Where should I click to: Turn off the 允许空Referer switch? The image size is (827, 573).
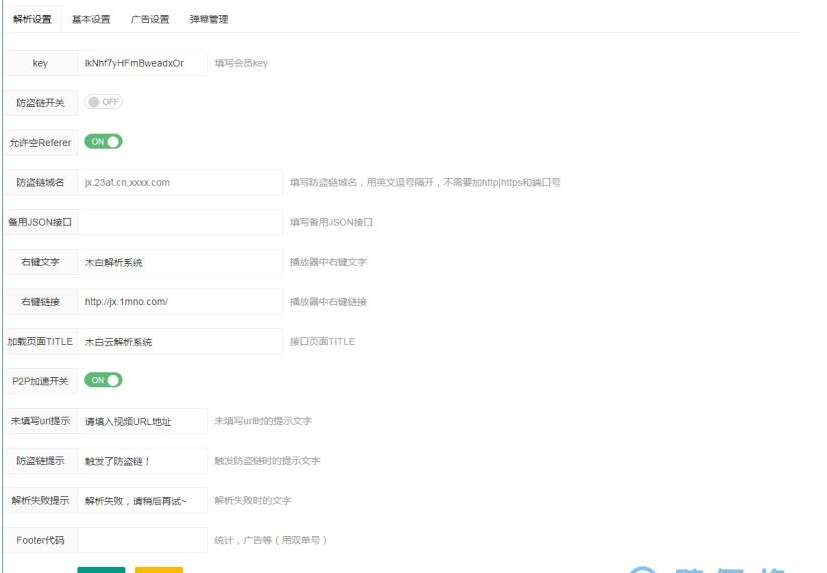103,142
